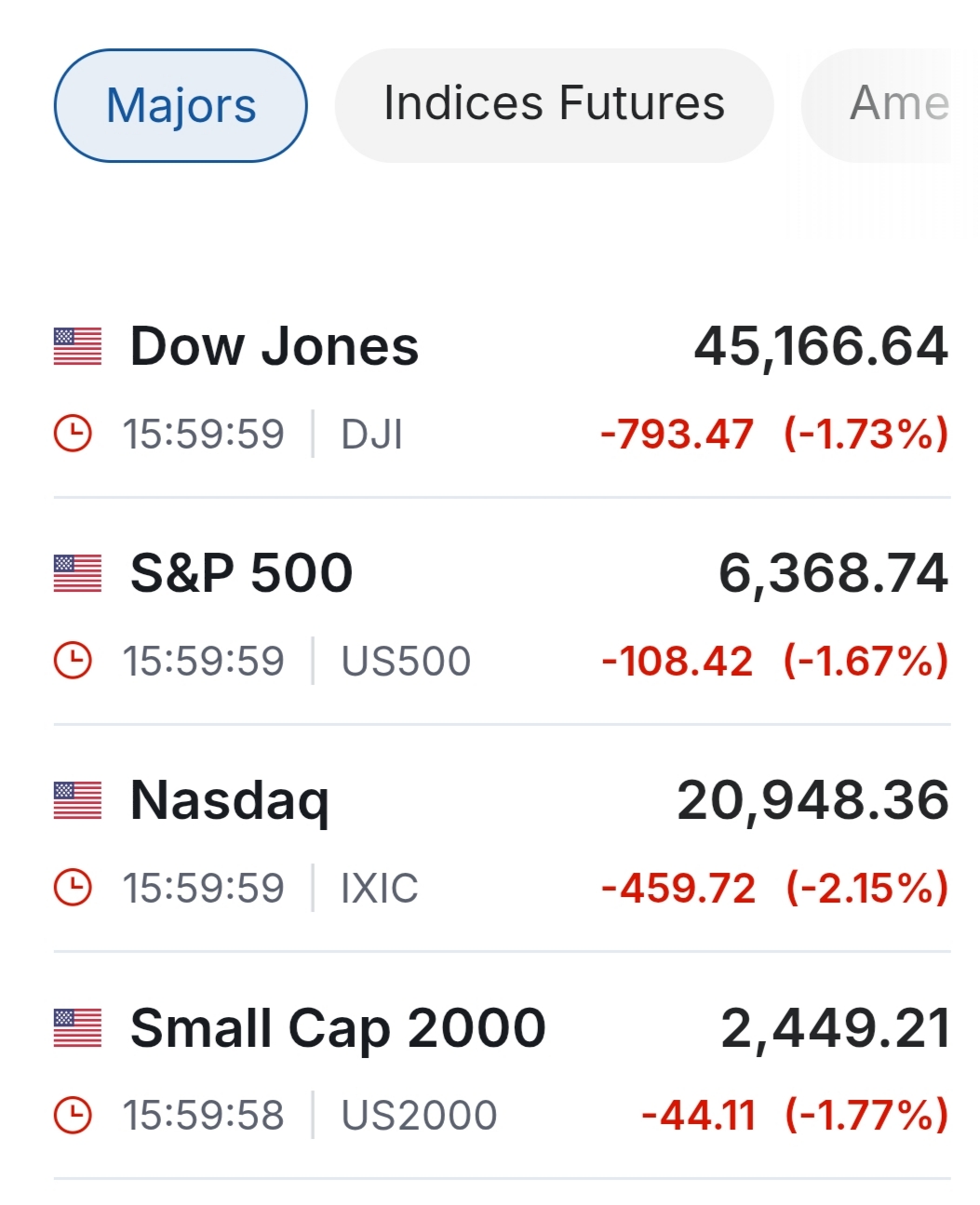Click the clock icon in Small Cap 2000 row
Image resolution: width=980 pixels, height=1205 pixels.
pos(73,1115)
